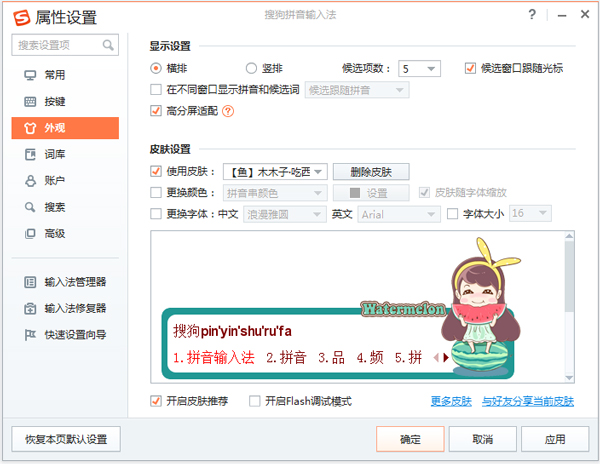Image resolution: width=600 pixels, height=464 pixels.
Task: Toggle 开启皮肤推荐 checkbox
Action: [x=156, y=401]
